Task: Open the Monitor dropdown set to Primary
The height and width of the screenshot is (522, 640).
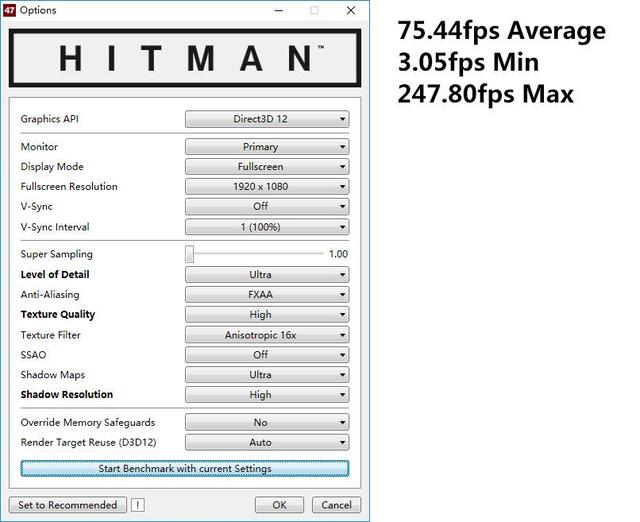Action: pos(267,147)
